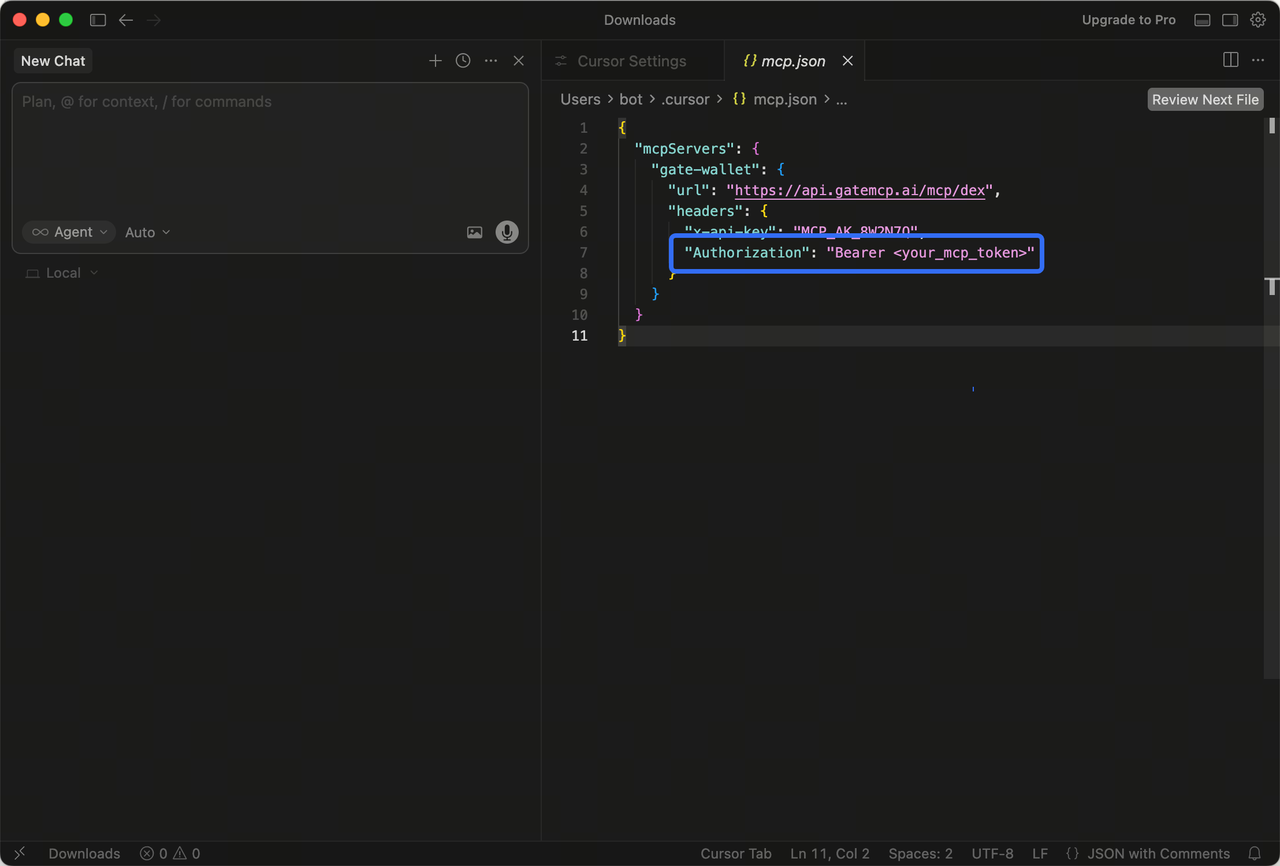Toggle the right side panel layout
The image size is (1280, 866).
click(x=1230, y=20)
